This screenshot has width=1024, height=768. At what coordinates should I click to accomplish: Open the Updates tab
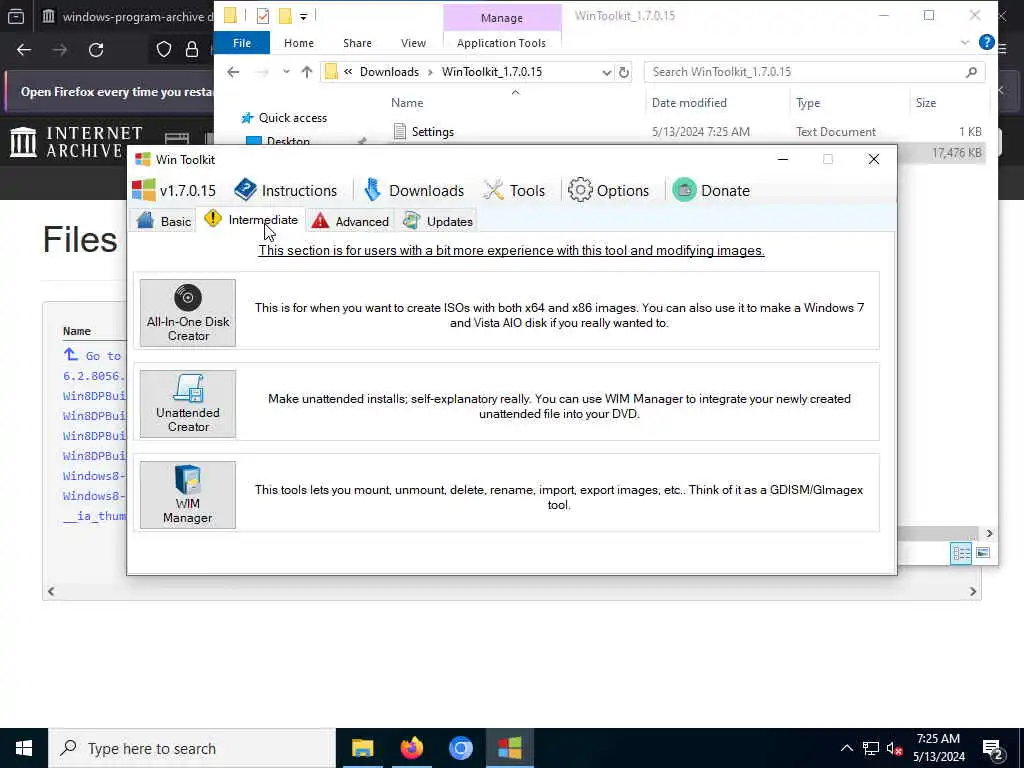point(438,221)
